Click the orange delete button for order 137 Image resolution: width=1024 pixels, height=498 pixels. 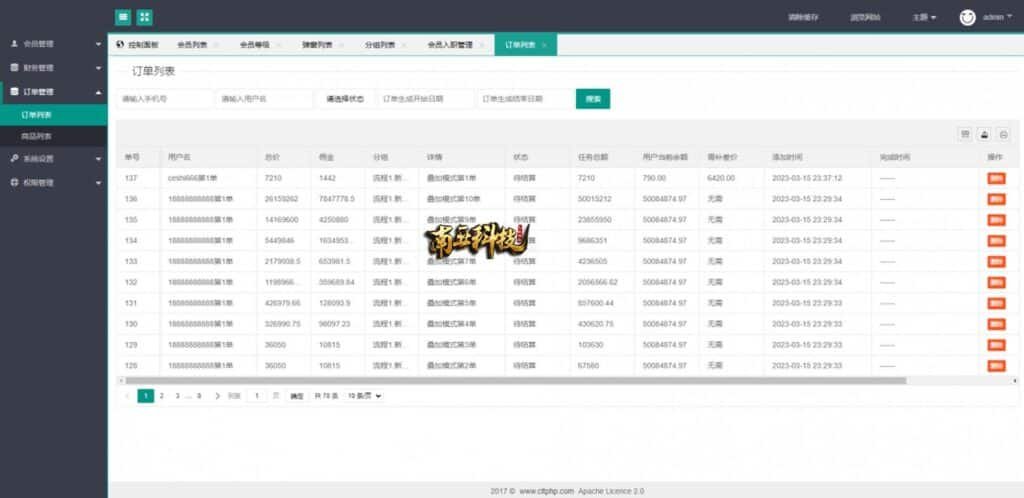pyautogui.click(x=996, y=178)
